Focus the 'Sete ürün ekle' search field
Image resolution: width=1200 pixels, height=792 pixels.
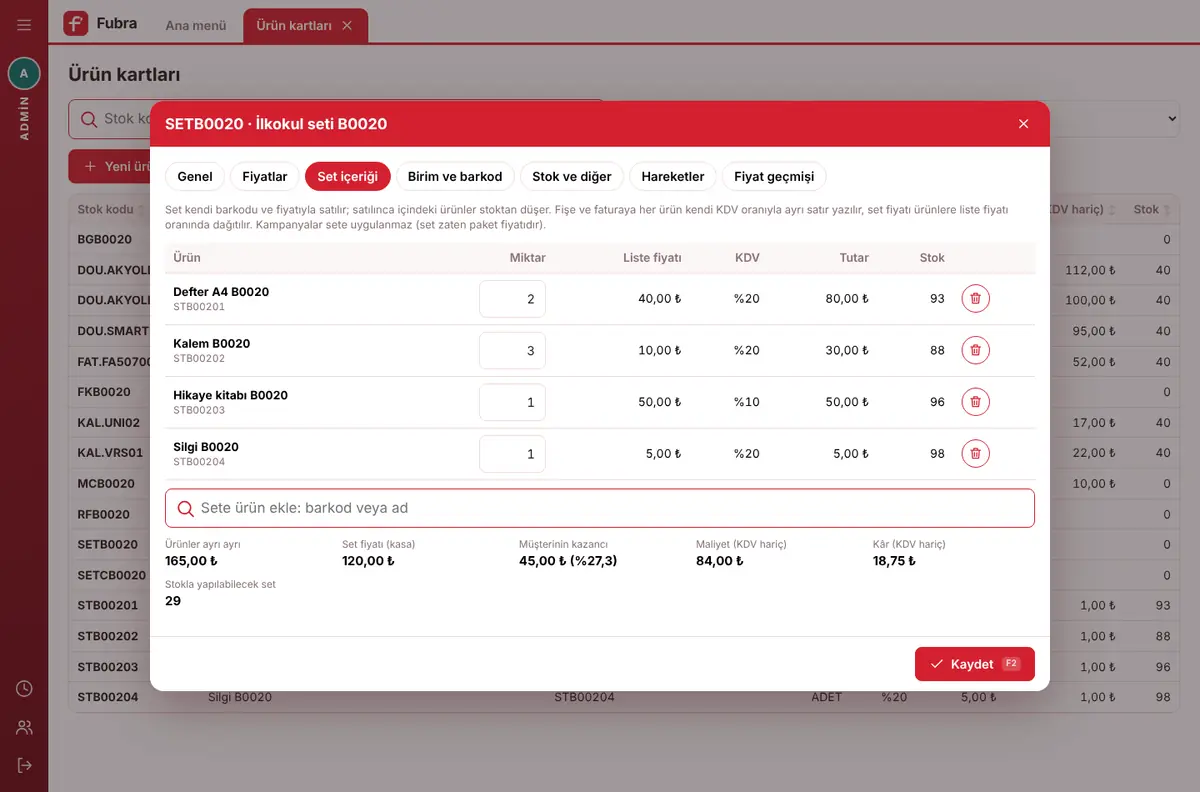click(600, 508)
